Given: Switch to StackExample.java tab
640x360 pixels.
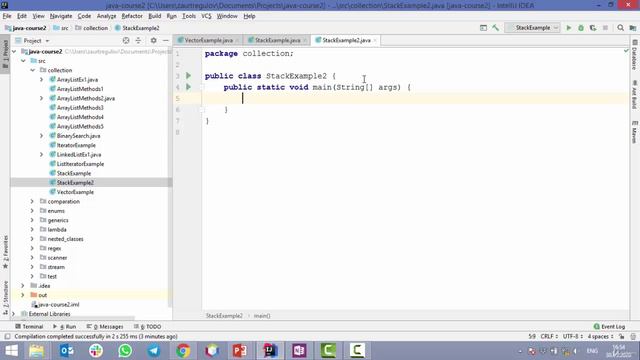Looking at the screenshot, I should pos(278,40).
